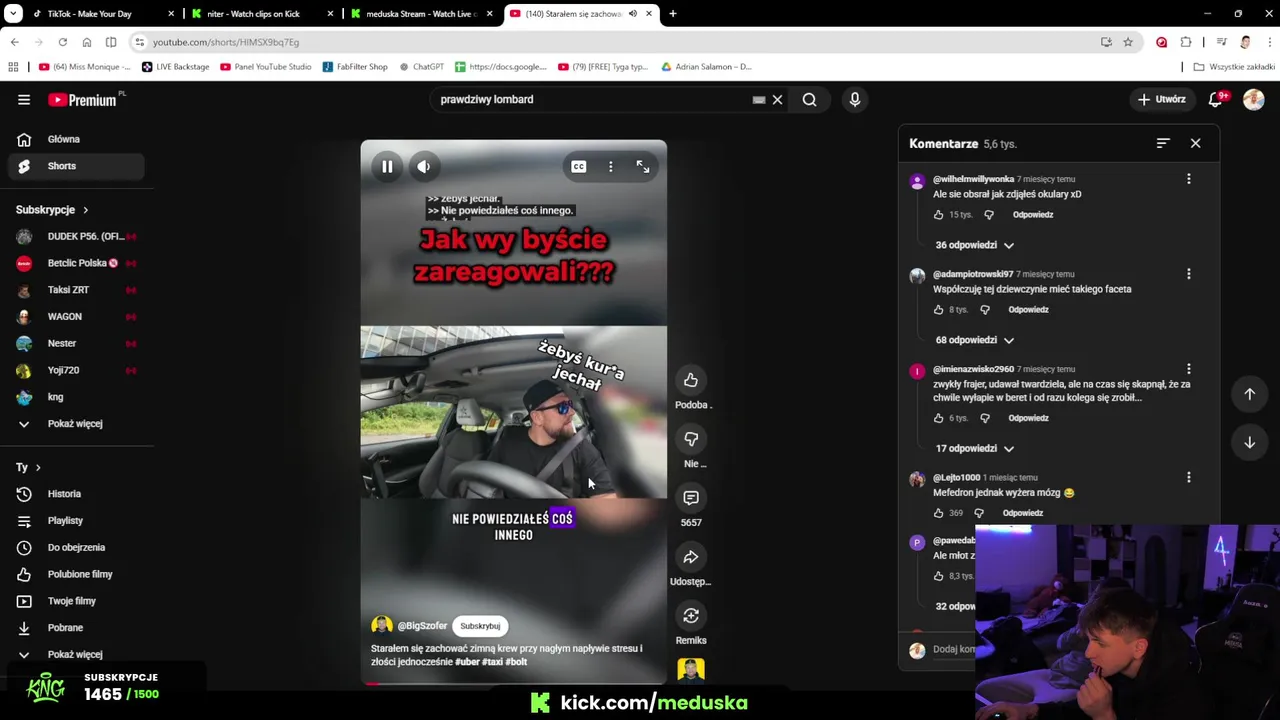Pause the Shorts video

tap(387, 167)
